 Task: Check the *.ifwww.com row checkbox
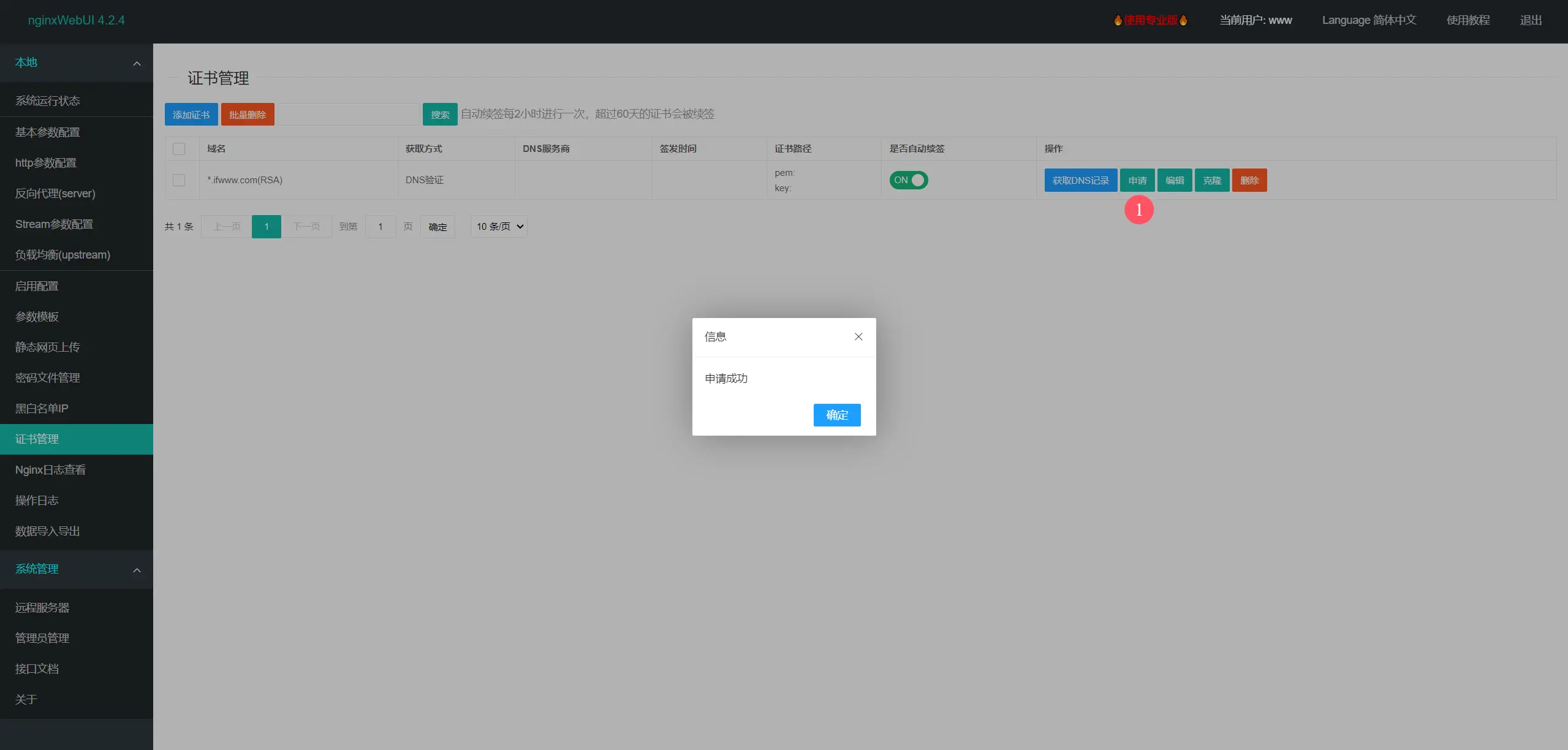pos(179,180)
